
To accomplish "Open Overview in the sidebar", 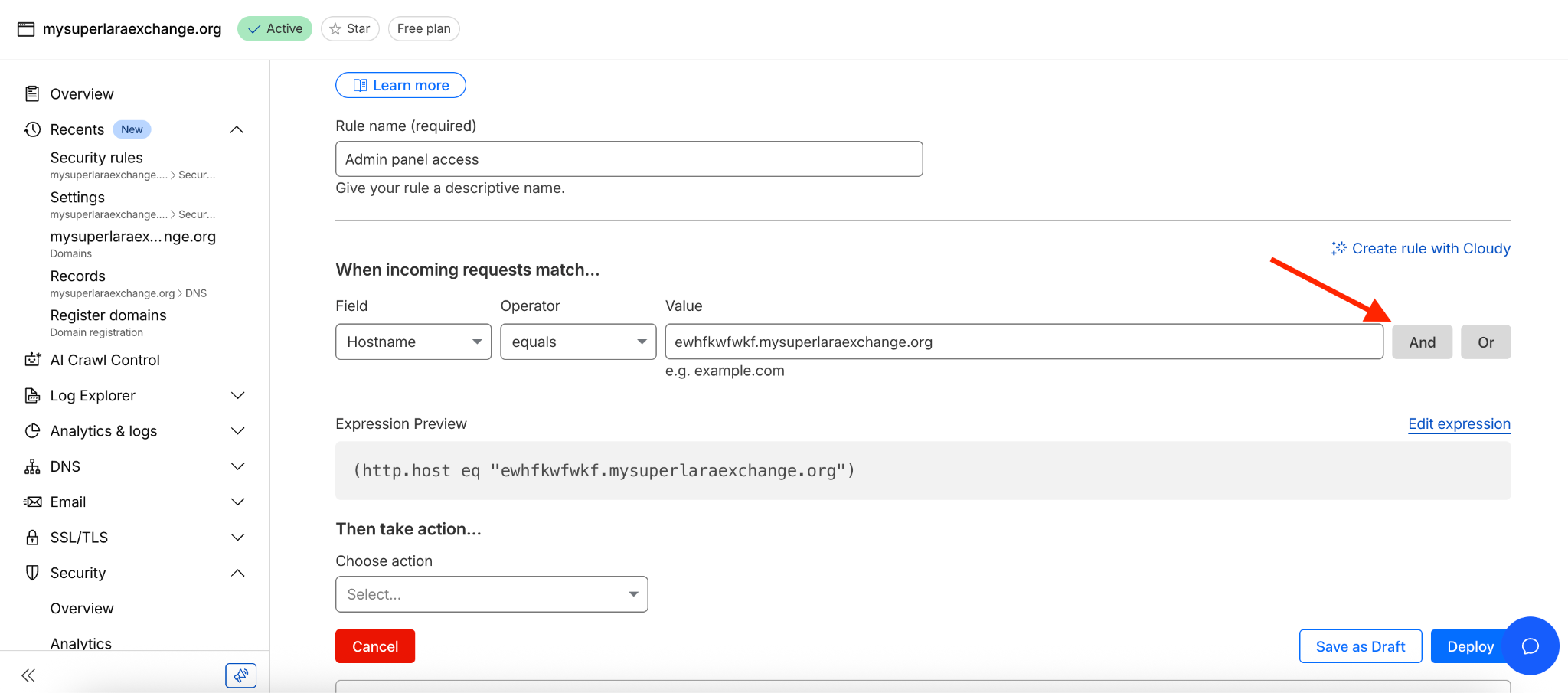I will point(82,94).
